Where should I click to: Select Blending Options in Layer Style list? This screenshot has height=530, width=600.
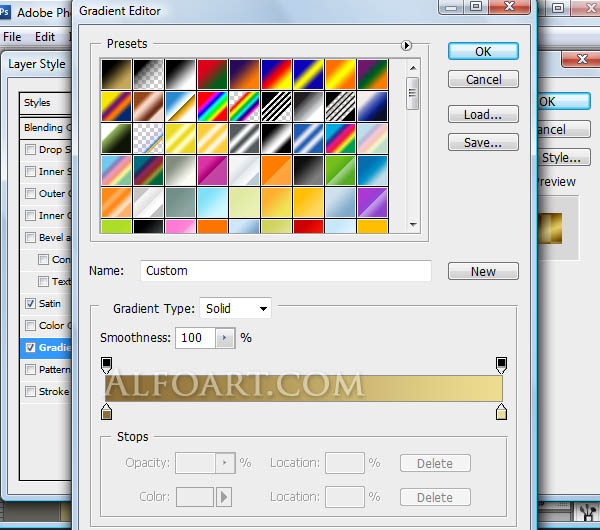(x=46, y=127)
